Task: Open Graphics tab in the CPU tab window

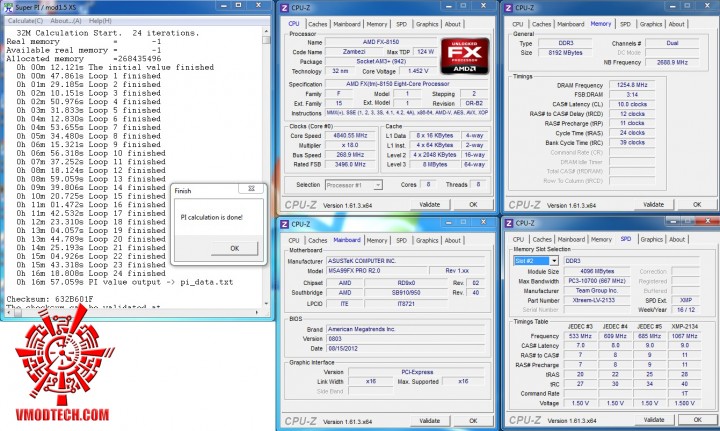Action: click(x=427, y=24)
